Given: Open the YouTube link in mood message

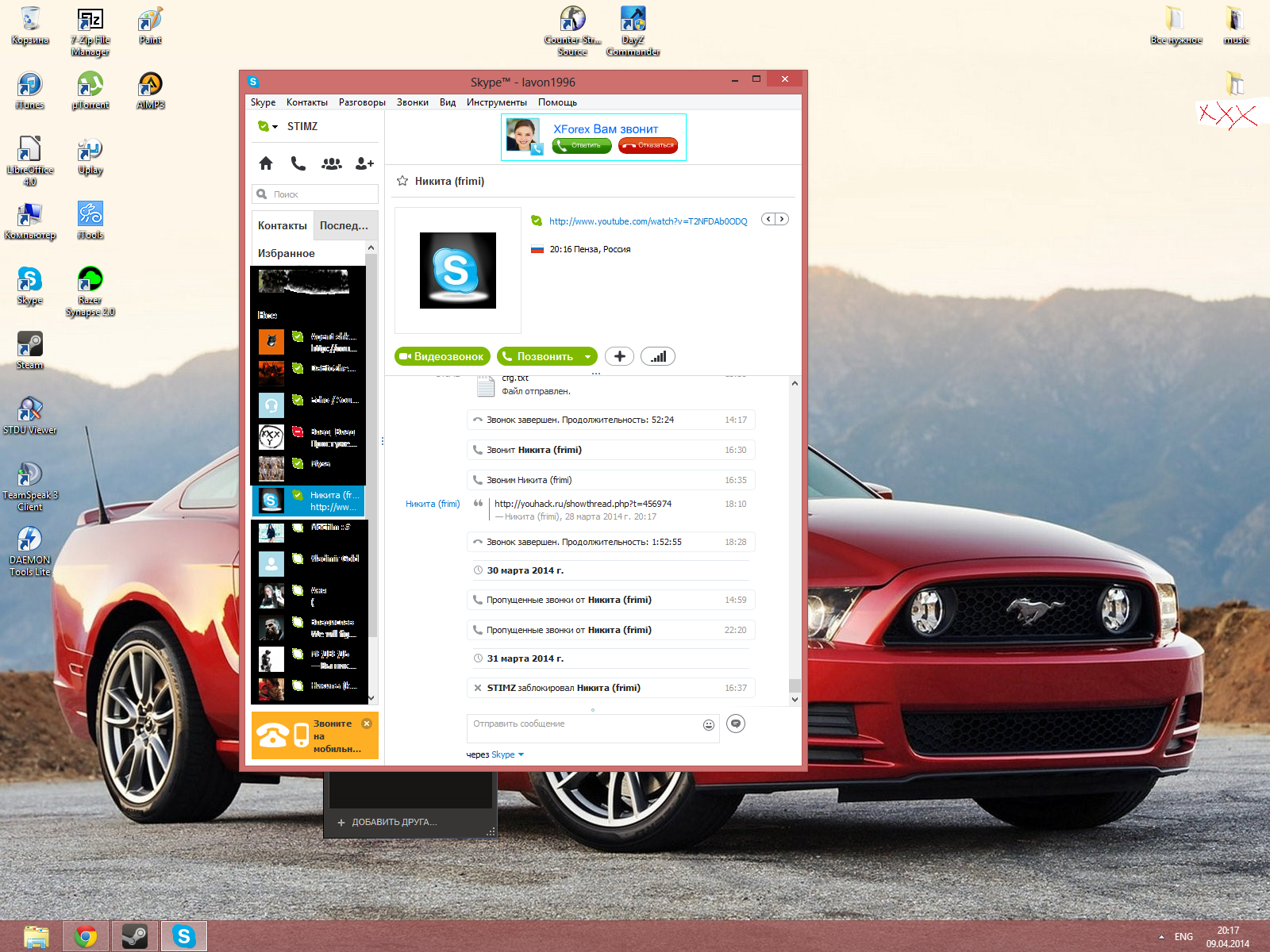Looking at the screenshot, I should [648, 221].
